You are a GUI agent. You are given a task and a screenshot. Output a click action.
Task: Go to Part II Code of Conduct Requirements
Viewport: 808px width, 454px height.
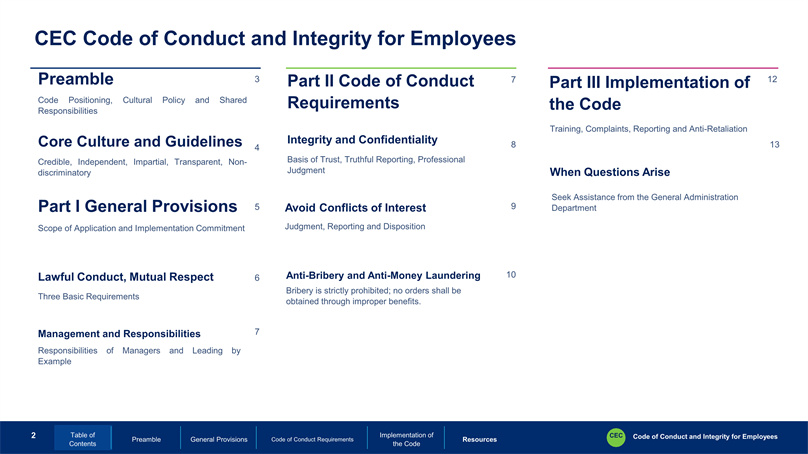pyautogui.click(x=380, y=92)
